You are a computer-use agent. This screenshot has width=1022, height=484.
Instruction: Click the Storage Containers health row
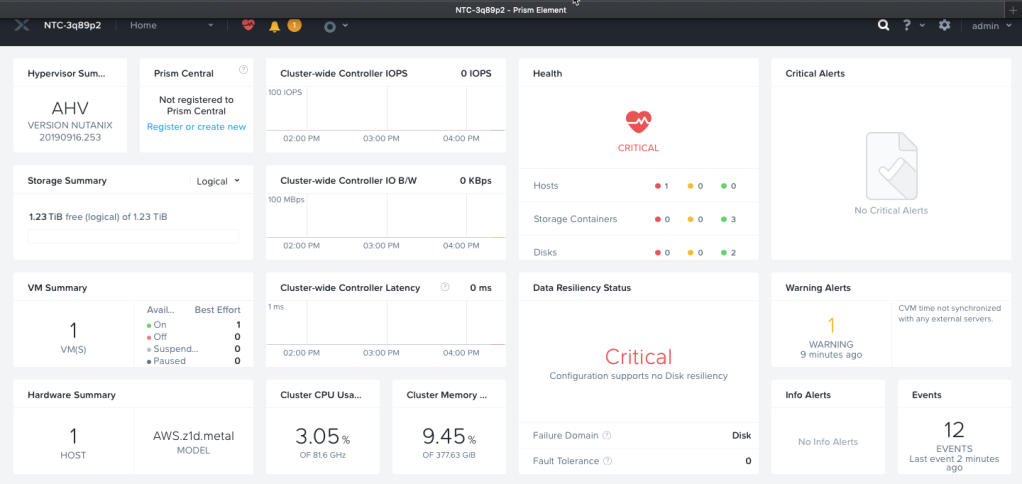click(638, 219)
